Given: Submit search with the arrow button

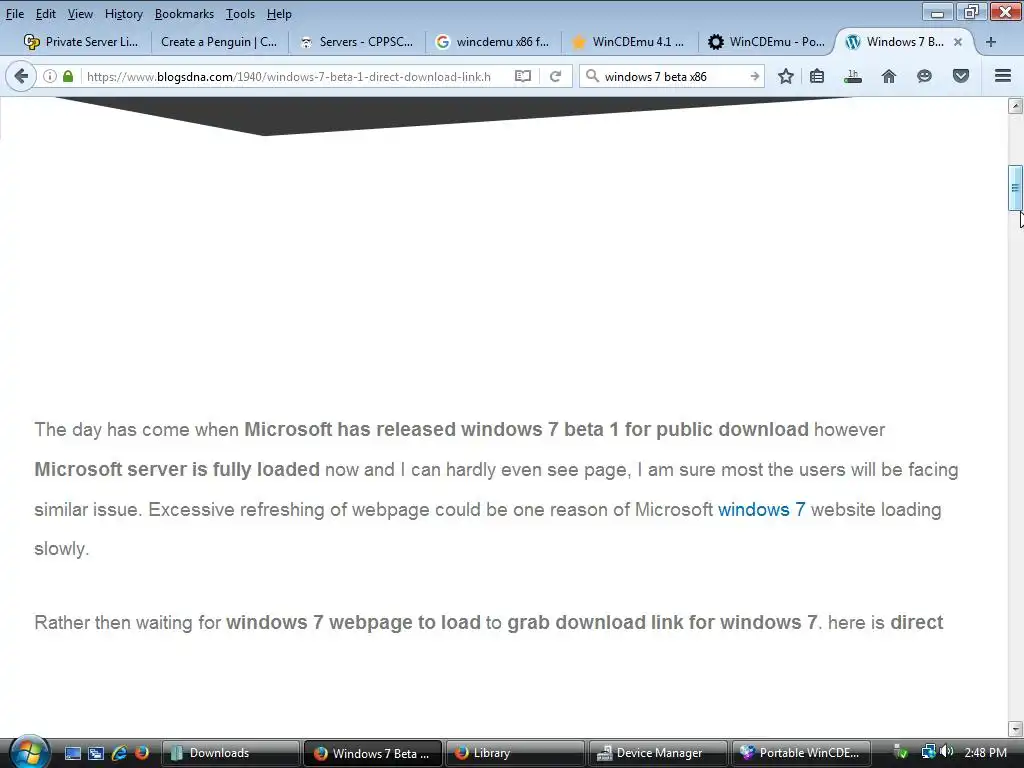Looking at the screenshot, I should (754, 76).
